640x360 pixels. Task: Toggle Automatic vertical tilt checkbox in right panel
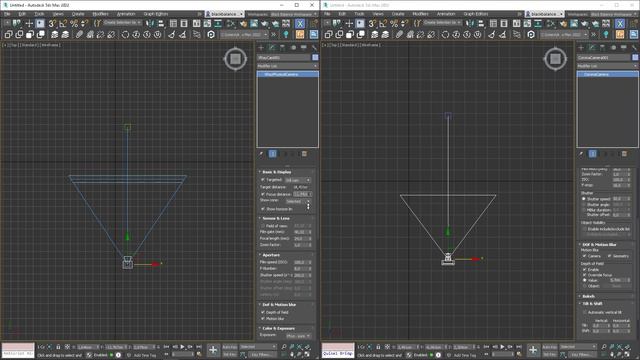584,312
